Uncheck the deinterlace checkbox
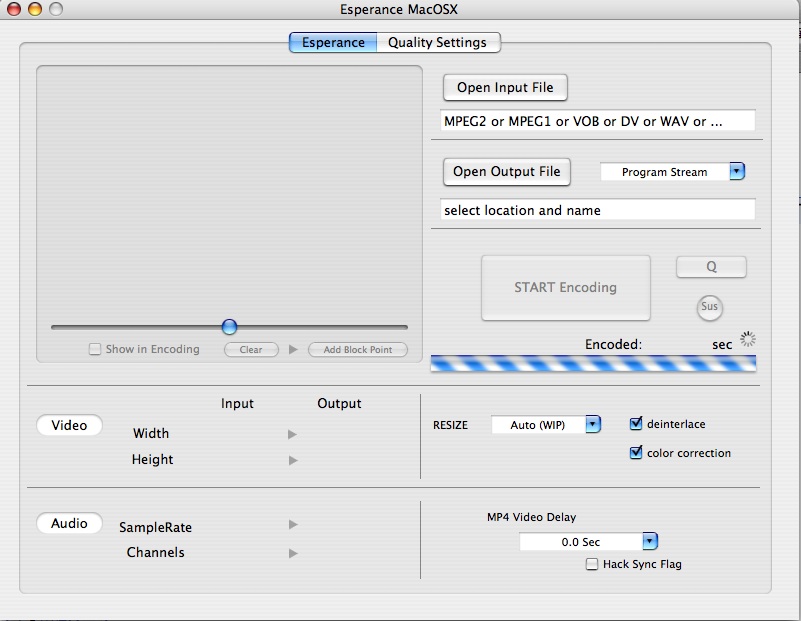The image size is (801, 621). [636, 423]
